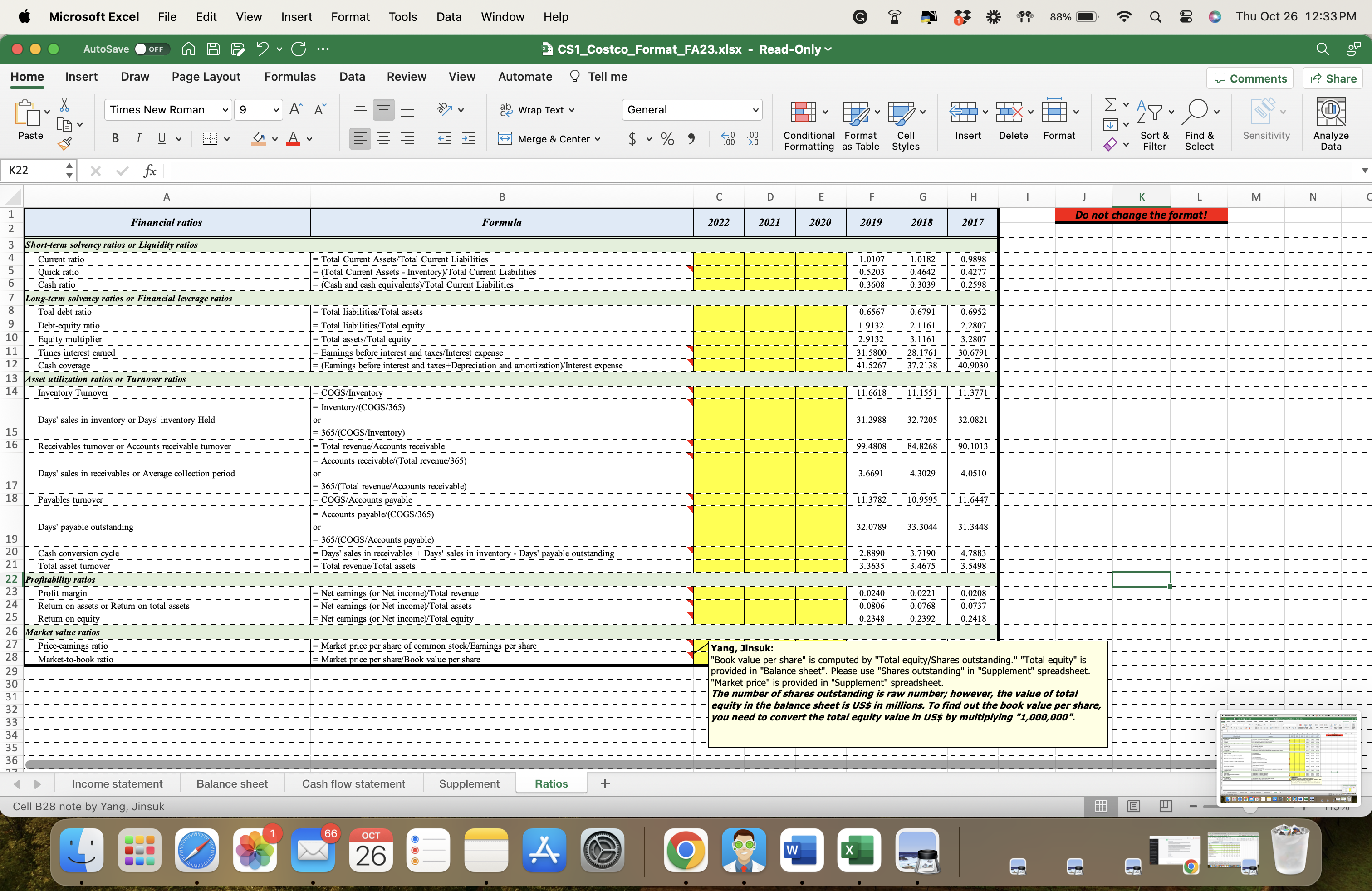The image size is (1372, 891).
Task: Click the Align Left icon
Action: tap(360, 138)
